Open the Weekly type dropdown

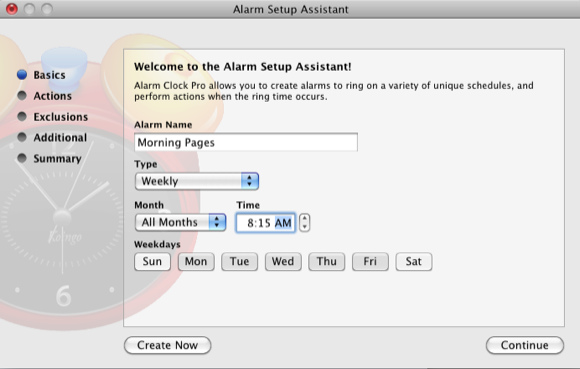(197, 181)
